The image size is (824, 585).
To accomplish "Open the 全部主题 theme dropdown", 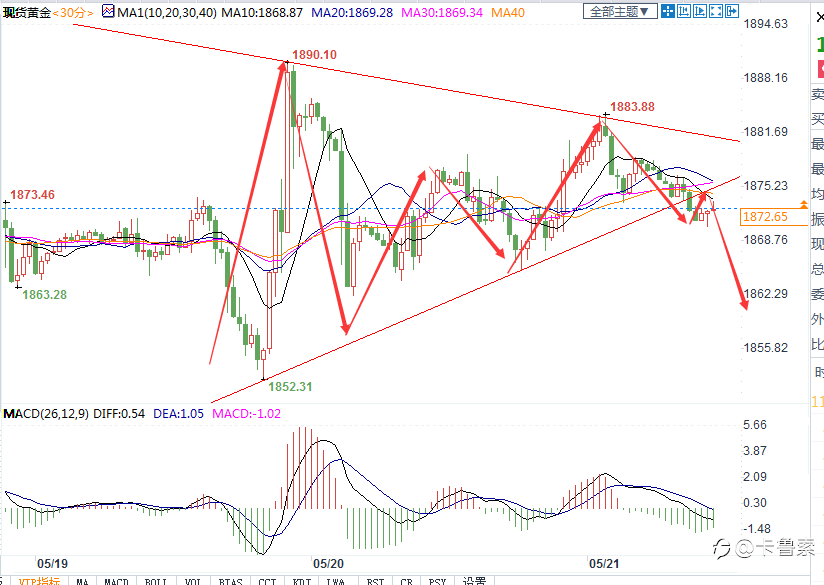I will tap(620, 11).
